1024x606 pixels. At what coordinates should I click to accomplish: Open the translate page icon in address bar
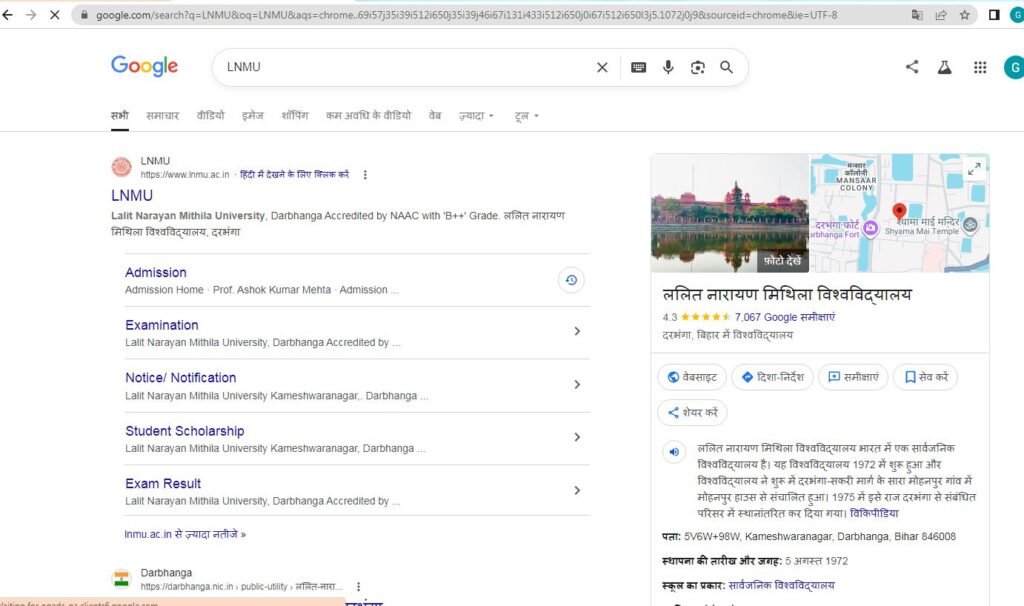[x=917, y=15]
